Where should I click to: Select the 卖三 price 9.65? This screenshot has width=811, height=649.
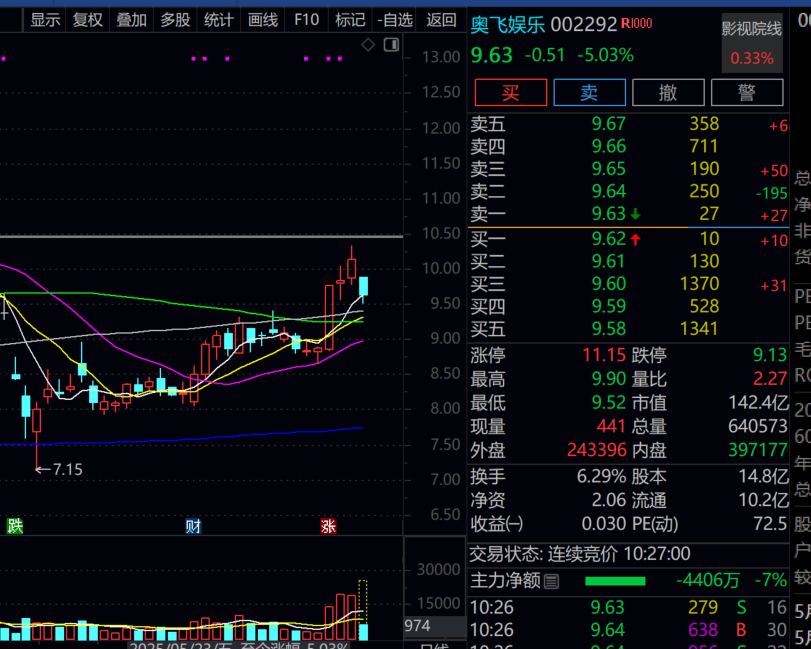pos(609,169)
